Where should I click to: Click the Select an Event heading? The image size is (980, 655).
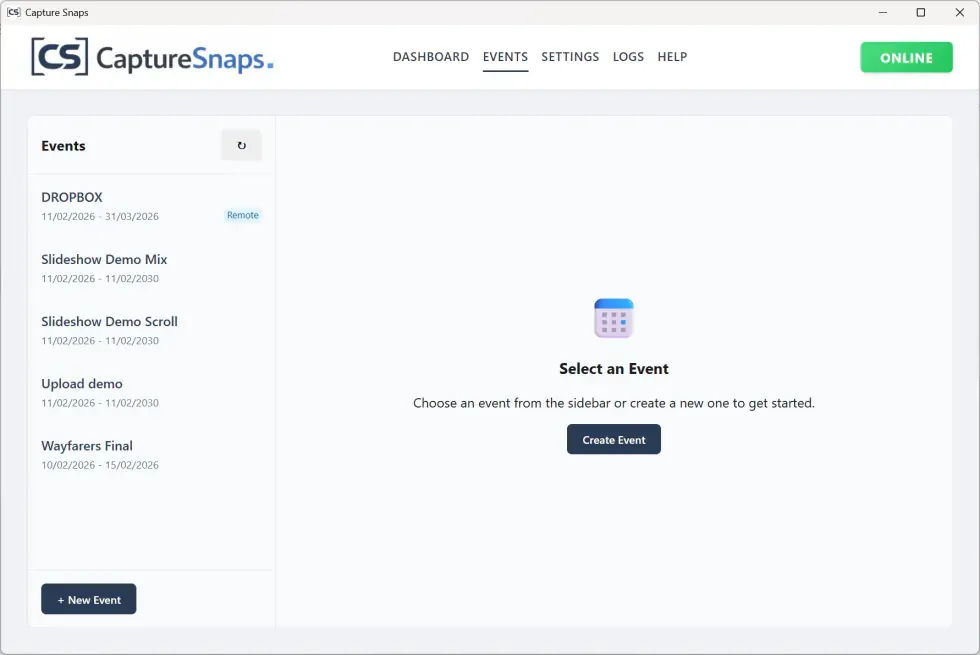point(613,369)
